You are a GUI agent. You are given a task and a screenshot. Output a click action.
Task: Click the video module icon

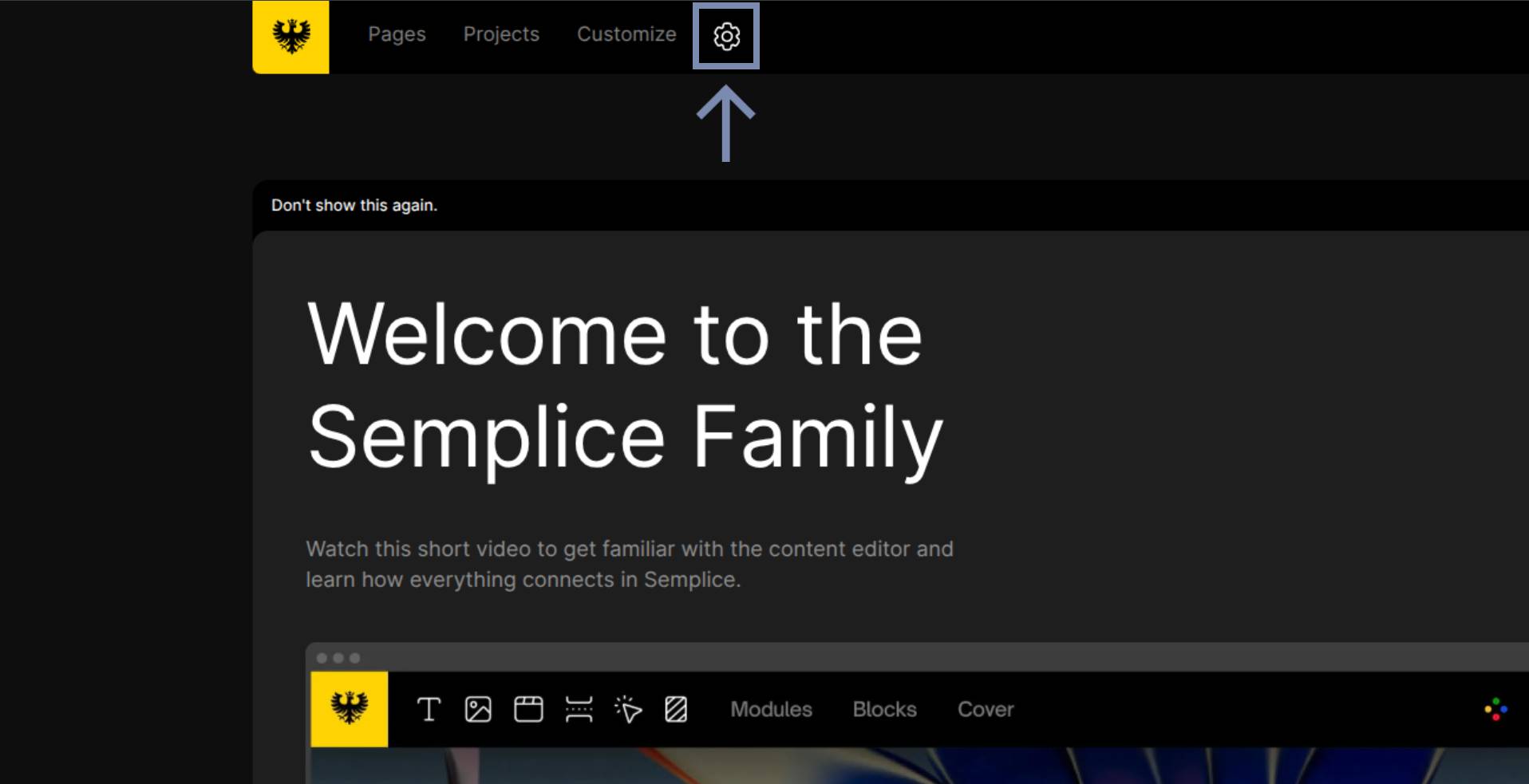528,709
